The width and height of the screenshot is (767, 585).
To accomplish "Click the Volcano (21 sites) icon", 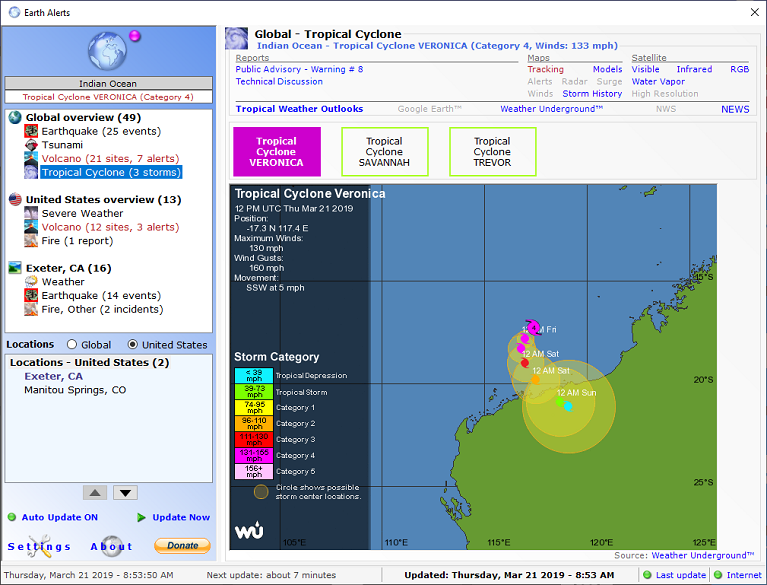I will coord(31,158).
